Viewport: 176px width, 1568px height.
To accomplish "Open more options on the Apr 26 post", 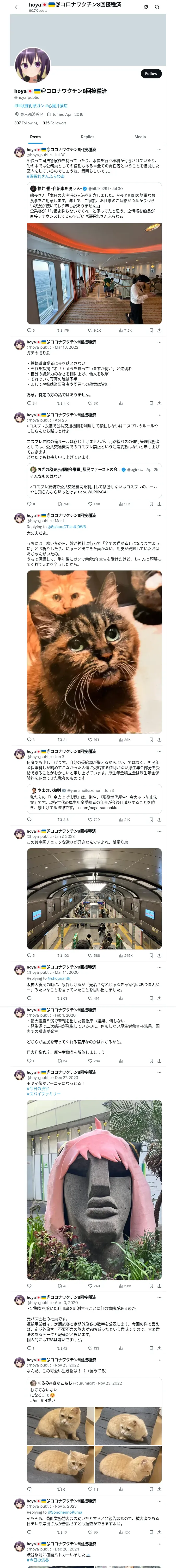I will [159, 415].
